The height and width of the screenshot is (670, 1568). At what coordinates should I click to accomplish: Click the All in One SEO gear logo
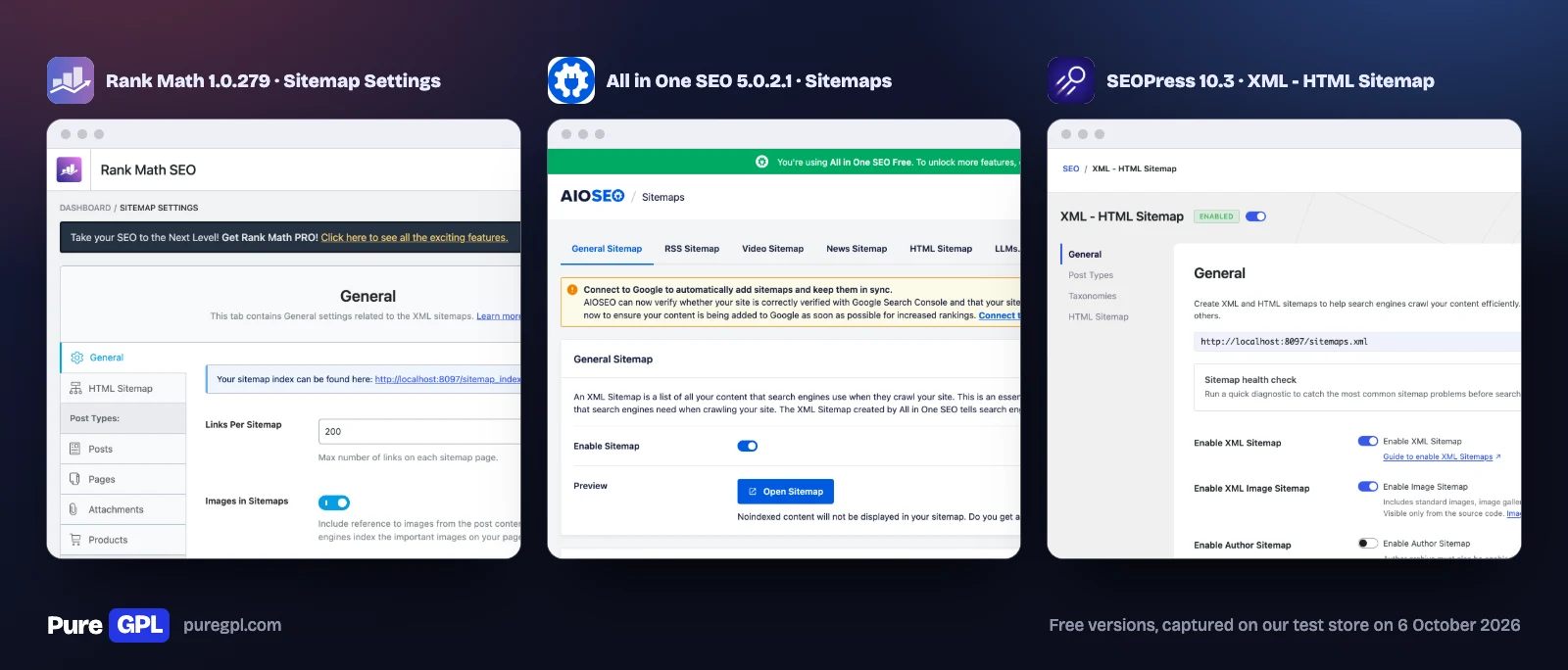click(571, 80)
